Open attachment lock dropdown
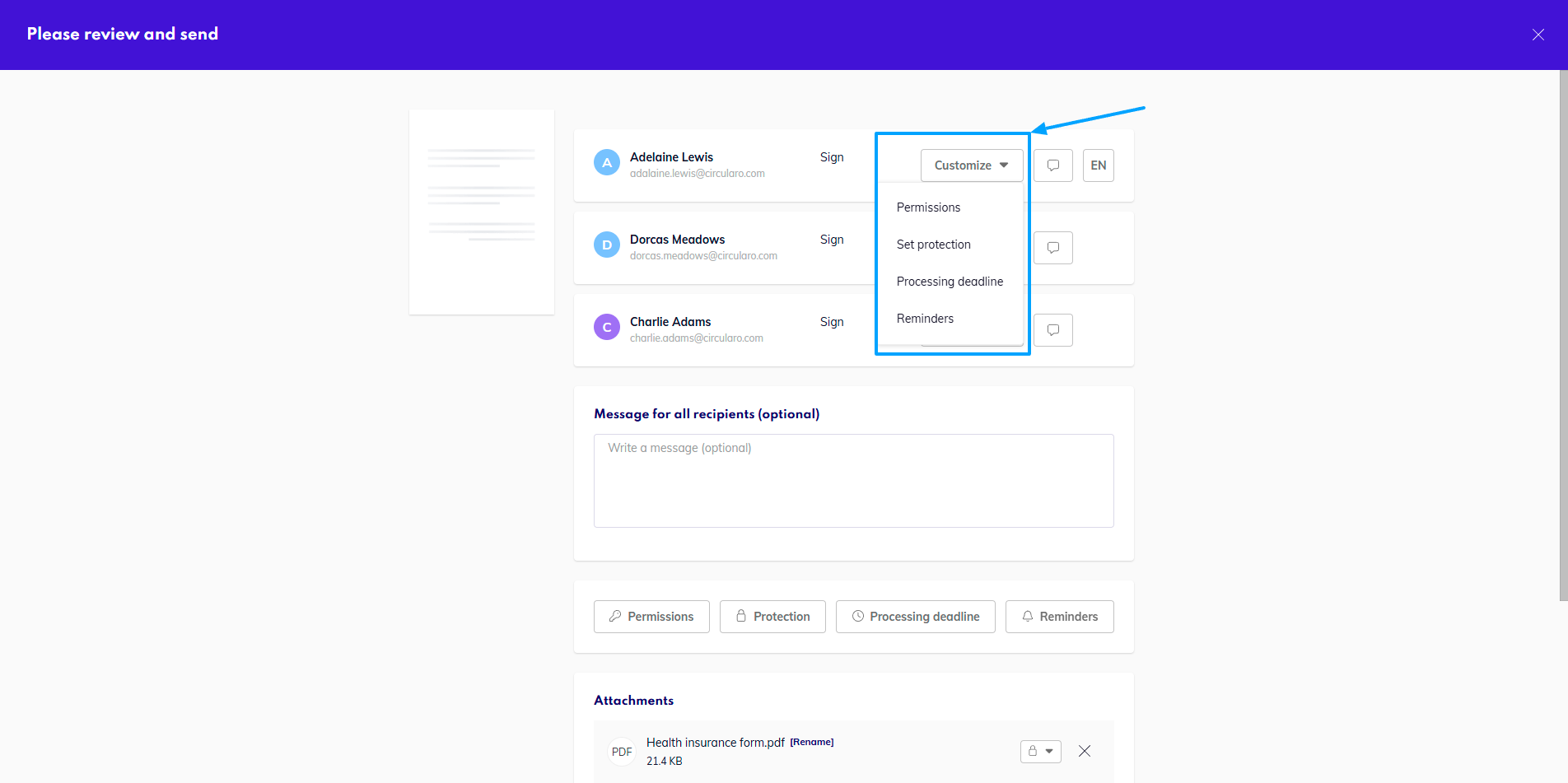This screenshot has width=1568, height=783. pyautogui.click(x=1040, y=751)
